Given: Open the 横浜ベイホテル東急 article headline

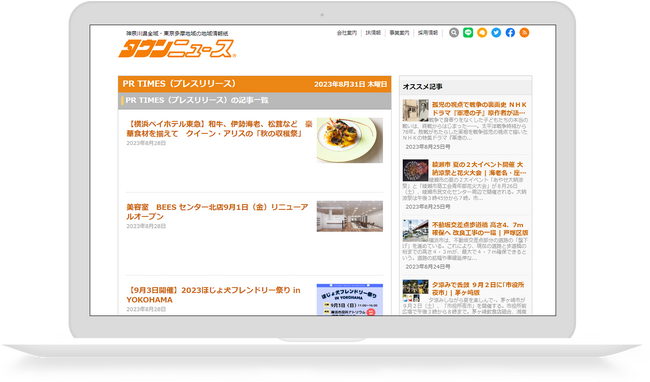Looking at the screenshot, I should pos(219,129).
